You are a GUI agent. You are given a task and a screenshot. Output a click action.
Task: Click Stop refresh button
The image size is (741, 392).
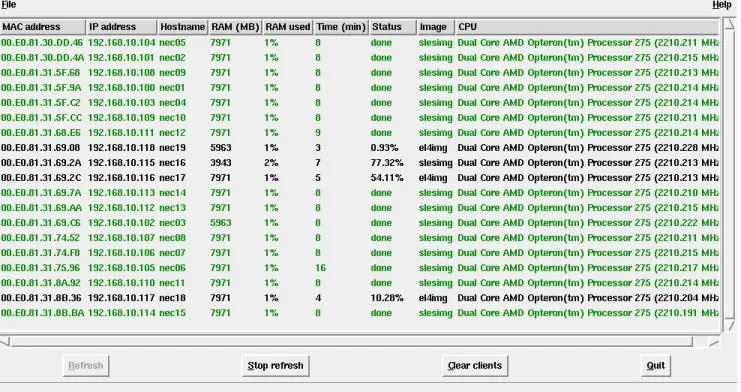tap(276, 366)
